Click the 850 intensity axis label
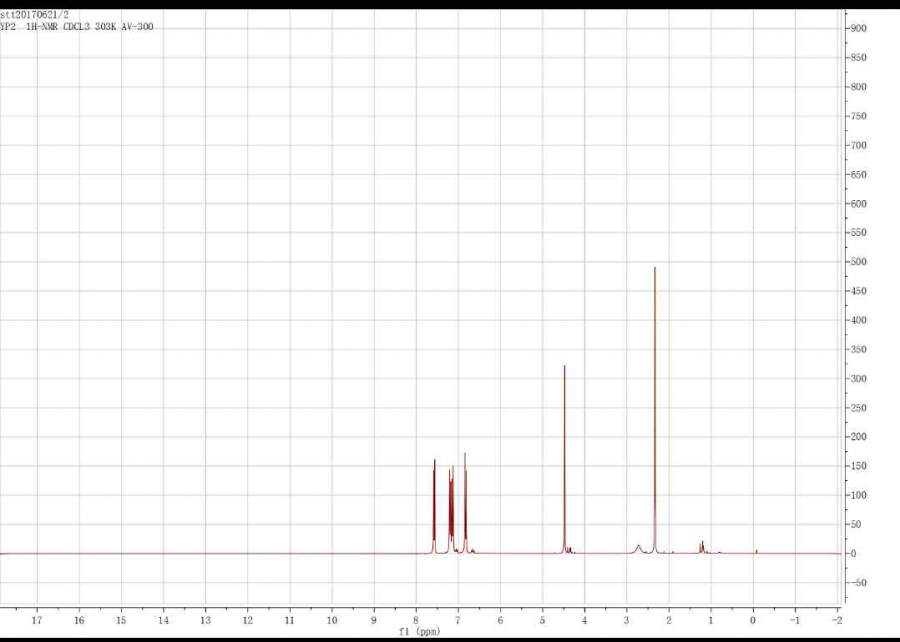 [x=859, y=57]
